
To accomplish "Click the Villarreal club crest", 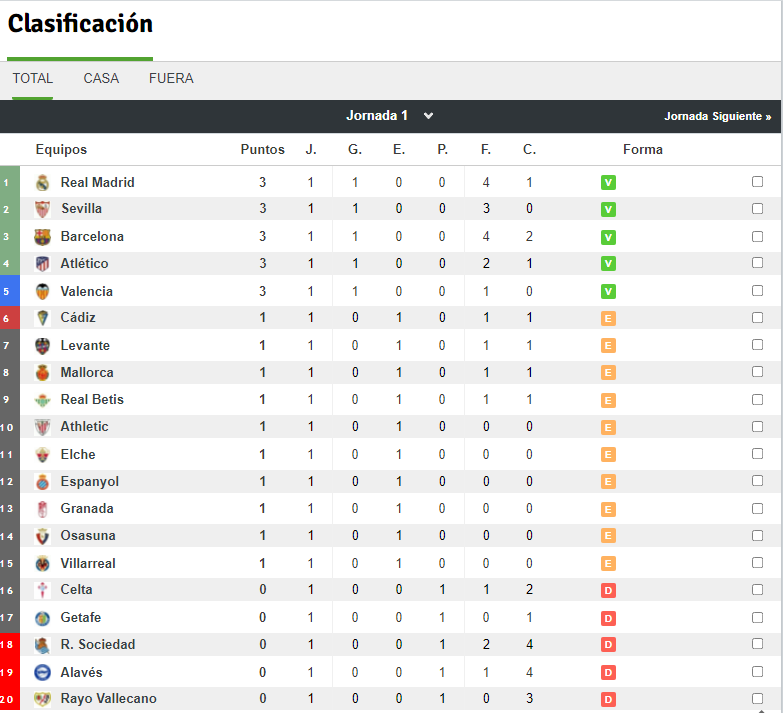I will click(42, 564).
